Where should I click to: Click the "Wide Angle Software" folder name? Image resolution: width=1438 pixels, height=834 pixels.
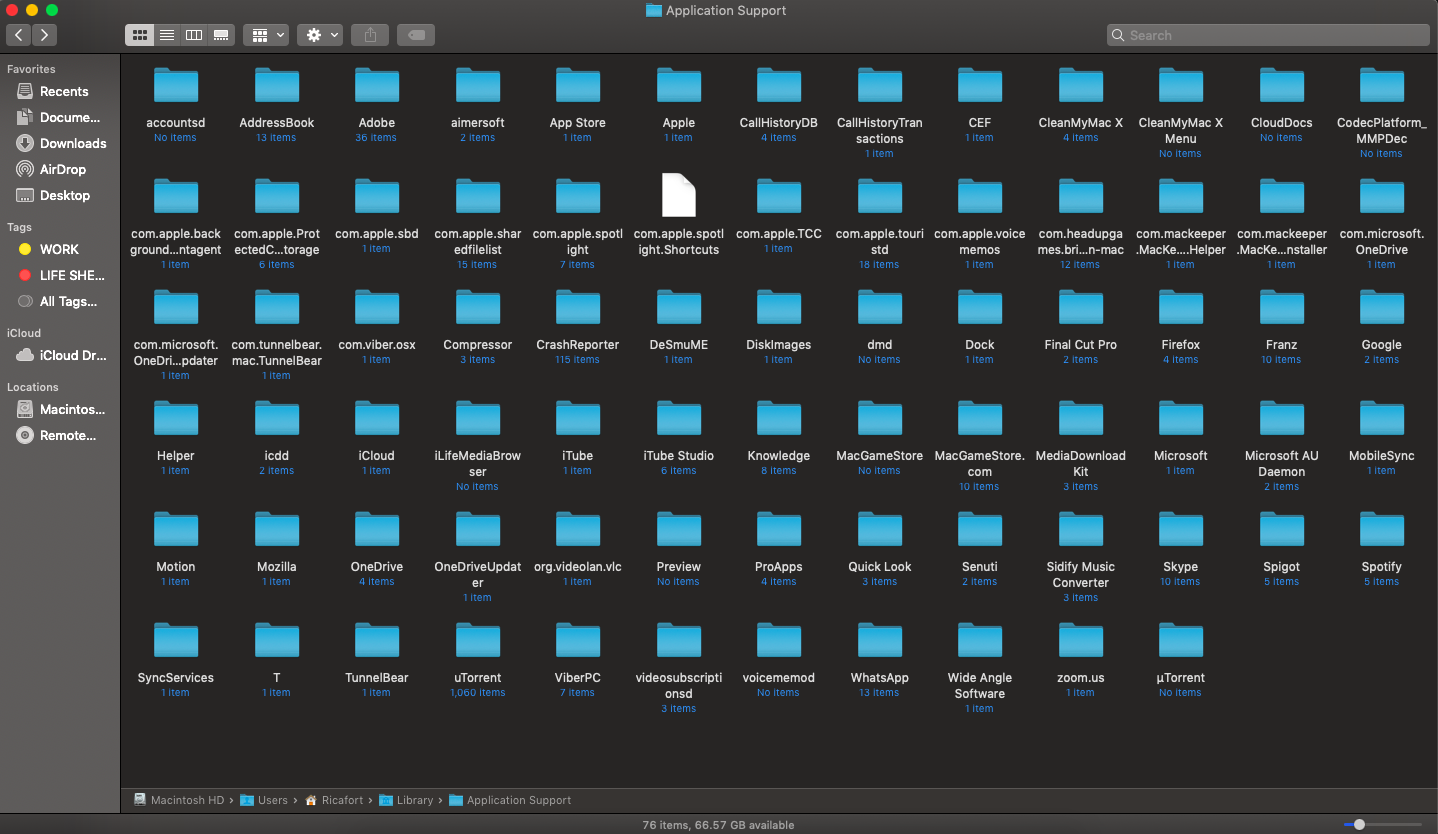[x=980, y=686]
